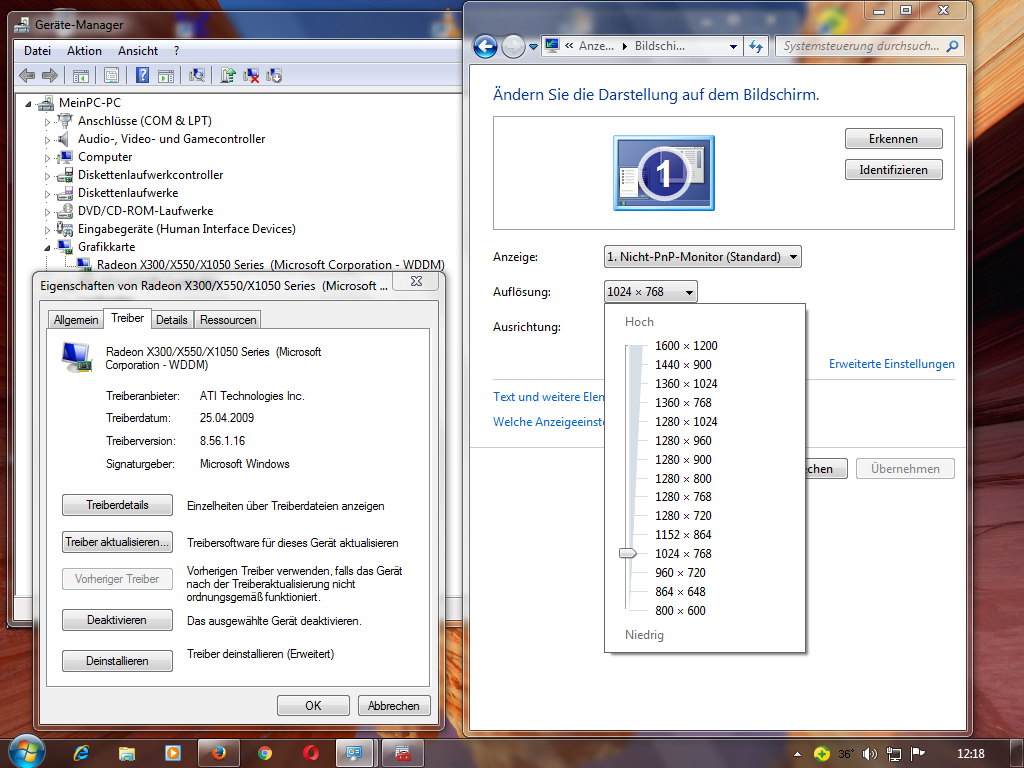Open the Properties toolbar icon in Geräte-Manager
The height and width of the screenshot is (768, 1024).
[x=112, y=76]
